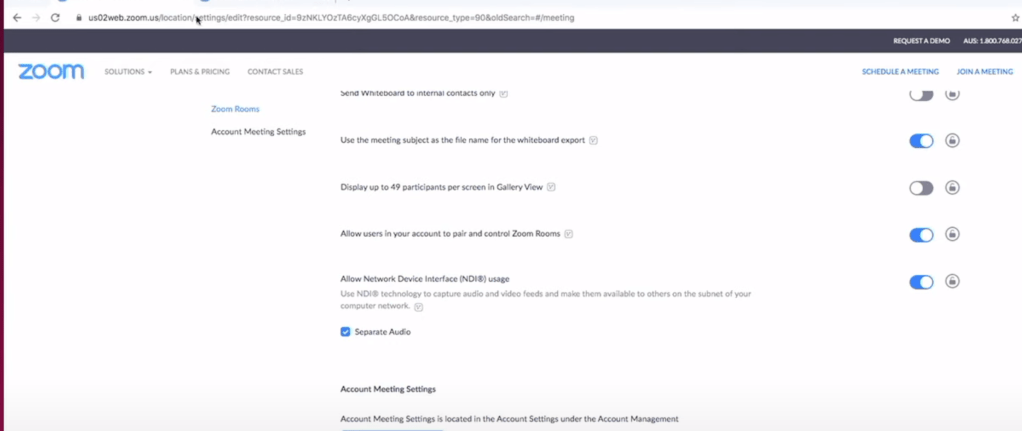
Task: Uncheck the Separate Audio checkbox
Action: [345, 332]
